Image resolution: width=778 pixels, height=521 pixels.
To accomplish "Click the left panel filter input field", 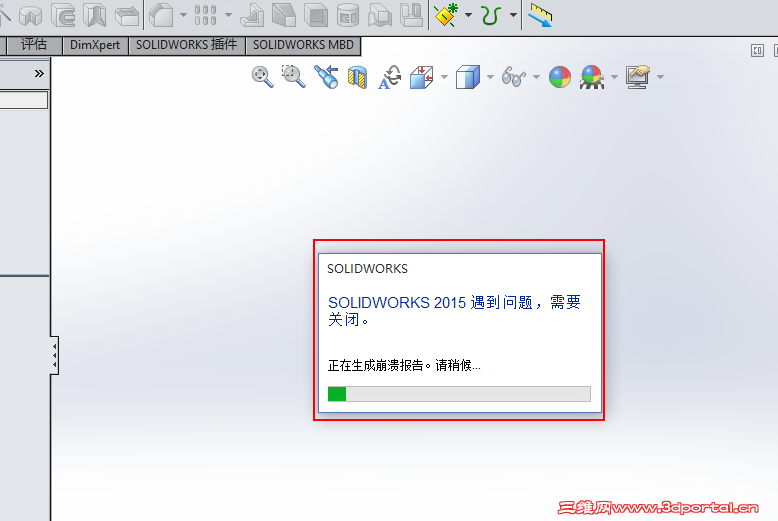I will (x=23, y=100).
